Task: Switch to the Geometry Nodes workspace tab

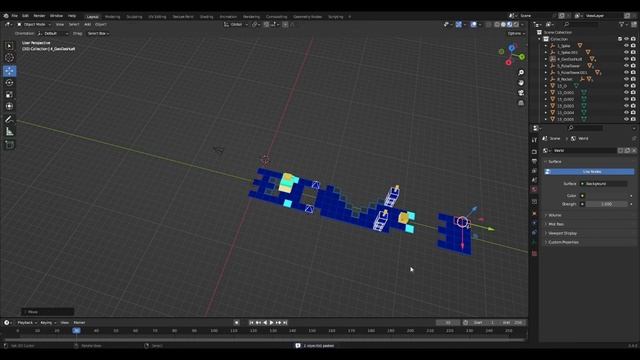Action: [x=307, y=17]
